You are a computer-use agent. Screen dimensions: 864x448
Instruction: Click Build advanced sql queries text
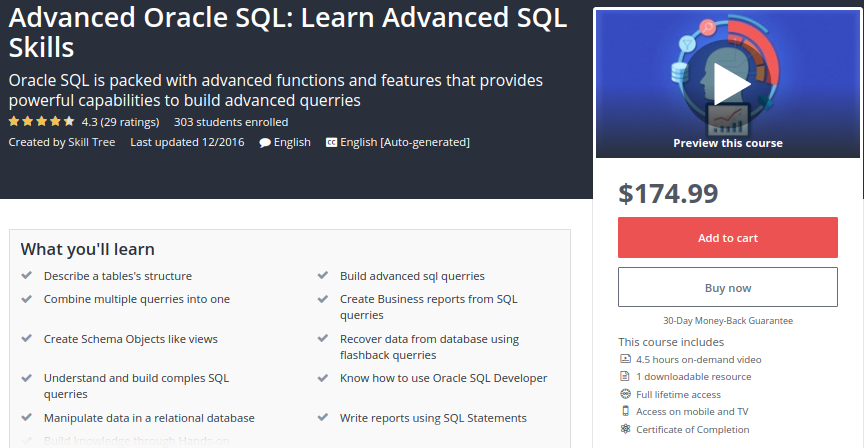(412, 276)
